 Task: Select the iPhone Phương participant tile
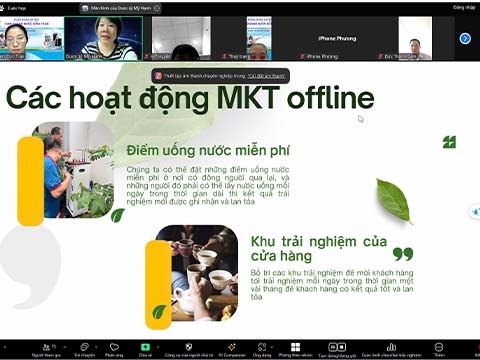[x=337, y=38]
